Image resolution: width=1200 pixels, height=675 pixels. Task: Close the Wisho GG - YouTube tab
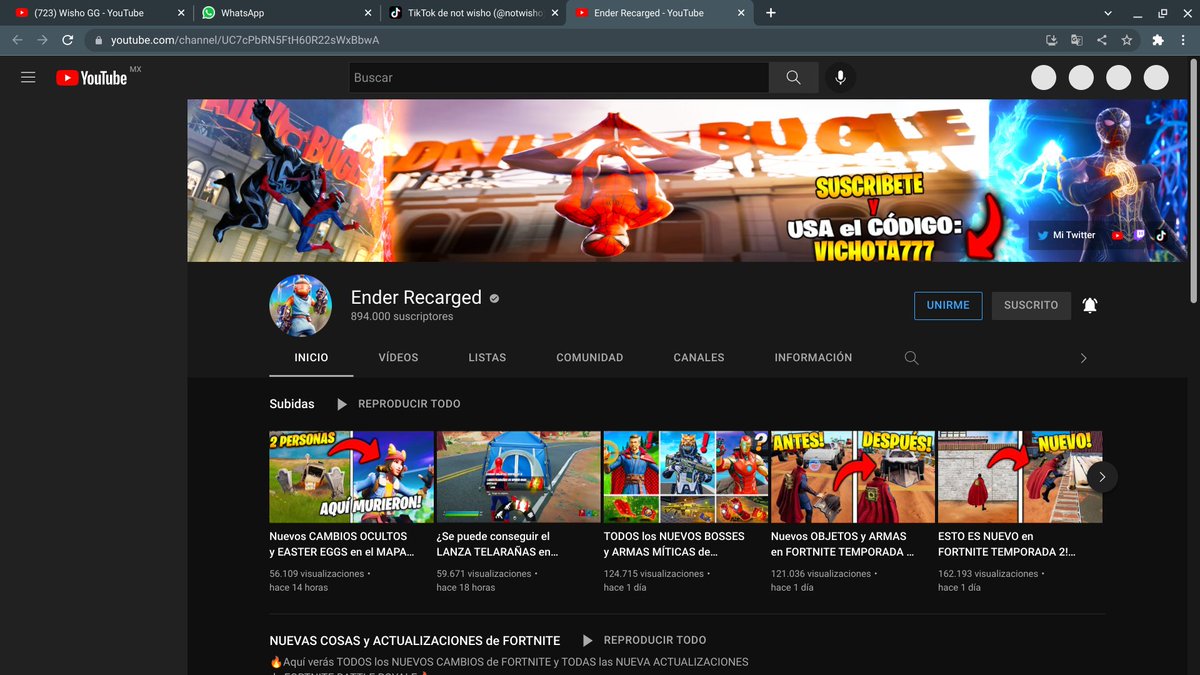click(x=181, y=13)
